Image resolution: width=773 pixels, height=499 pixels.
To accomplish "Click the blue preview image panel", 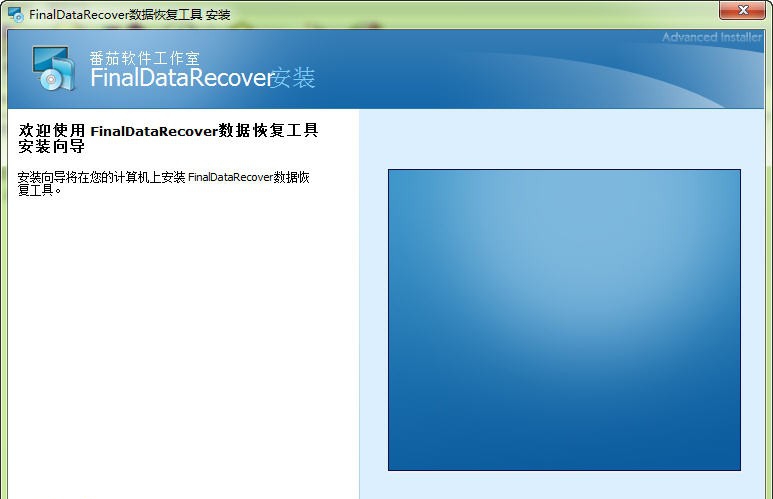I will pos(564,320).
